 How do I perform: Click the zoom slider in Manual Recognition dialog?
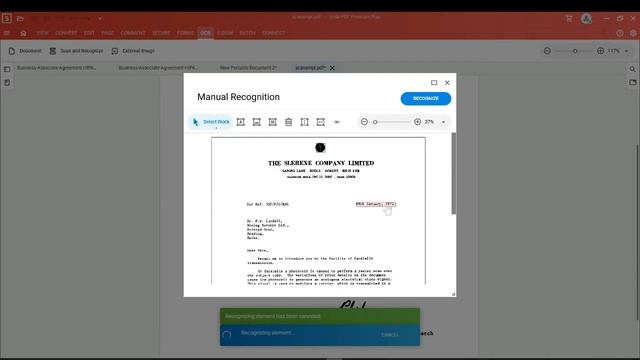(392, 122)
